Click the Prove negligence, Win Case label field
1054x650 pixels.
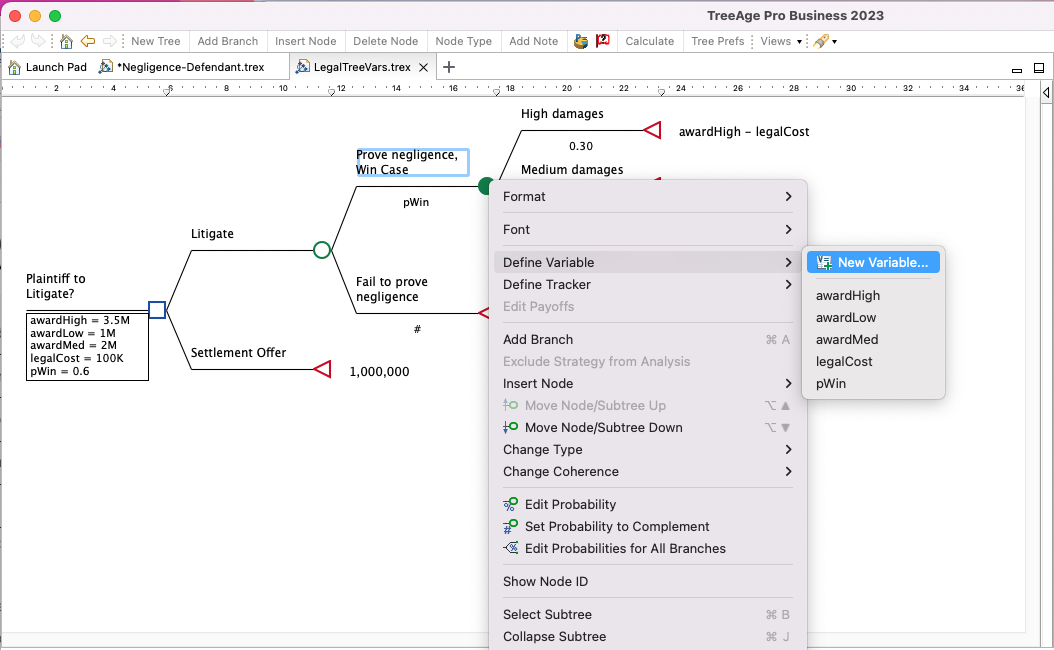pyautogui.click(x=412, y=163)
